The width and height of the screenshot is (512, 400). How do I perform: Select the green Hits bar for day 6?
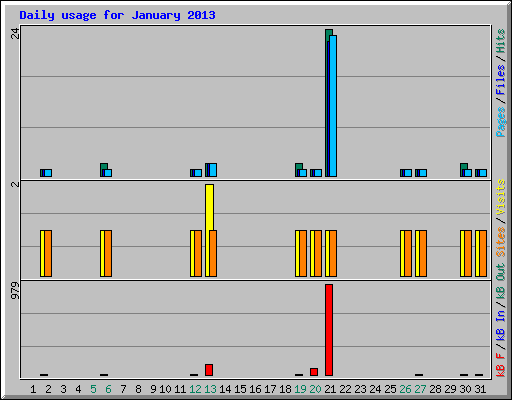pyautogui.click(x=104, y=166)
